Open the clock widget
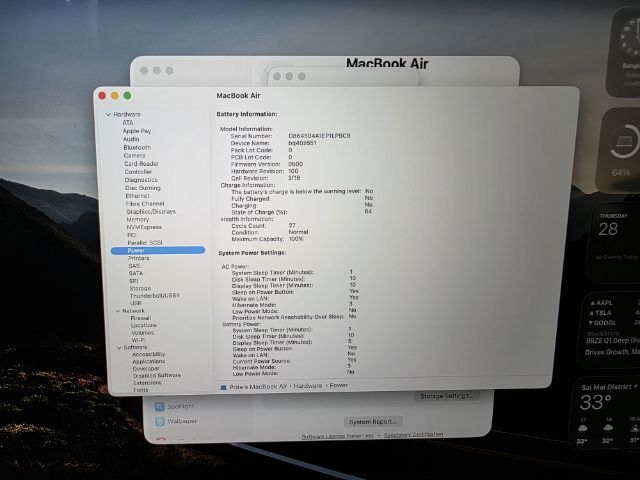The image size is (640, 480). (x=623, y=52)
